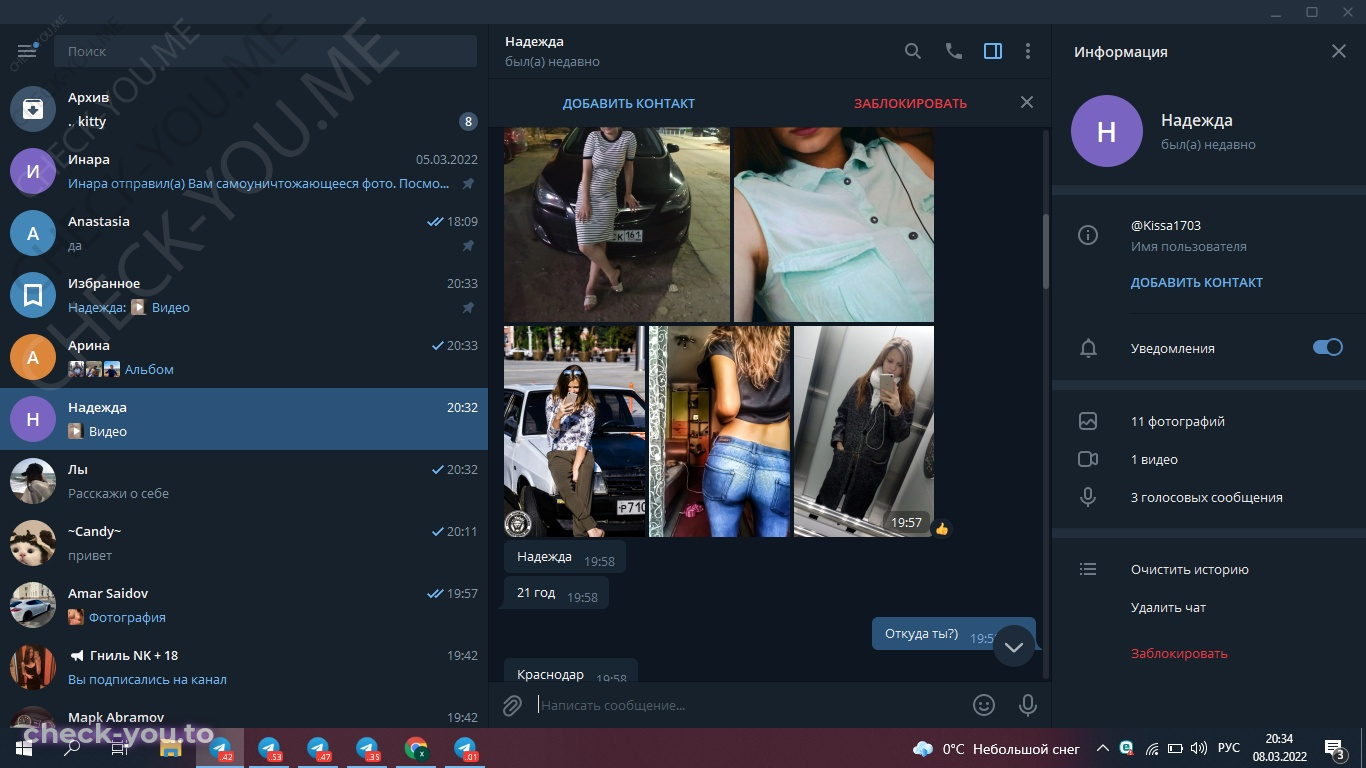Open the three-dot chat options menu

(x=1028, y=51)
